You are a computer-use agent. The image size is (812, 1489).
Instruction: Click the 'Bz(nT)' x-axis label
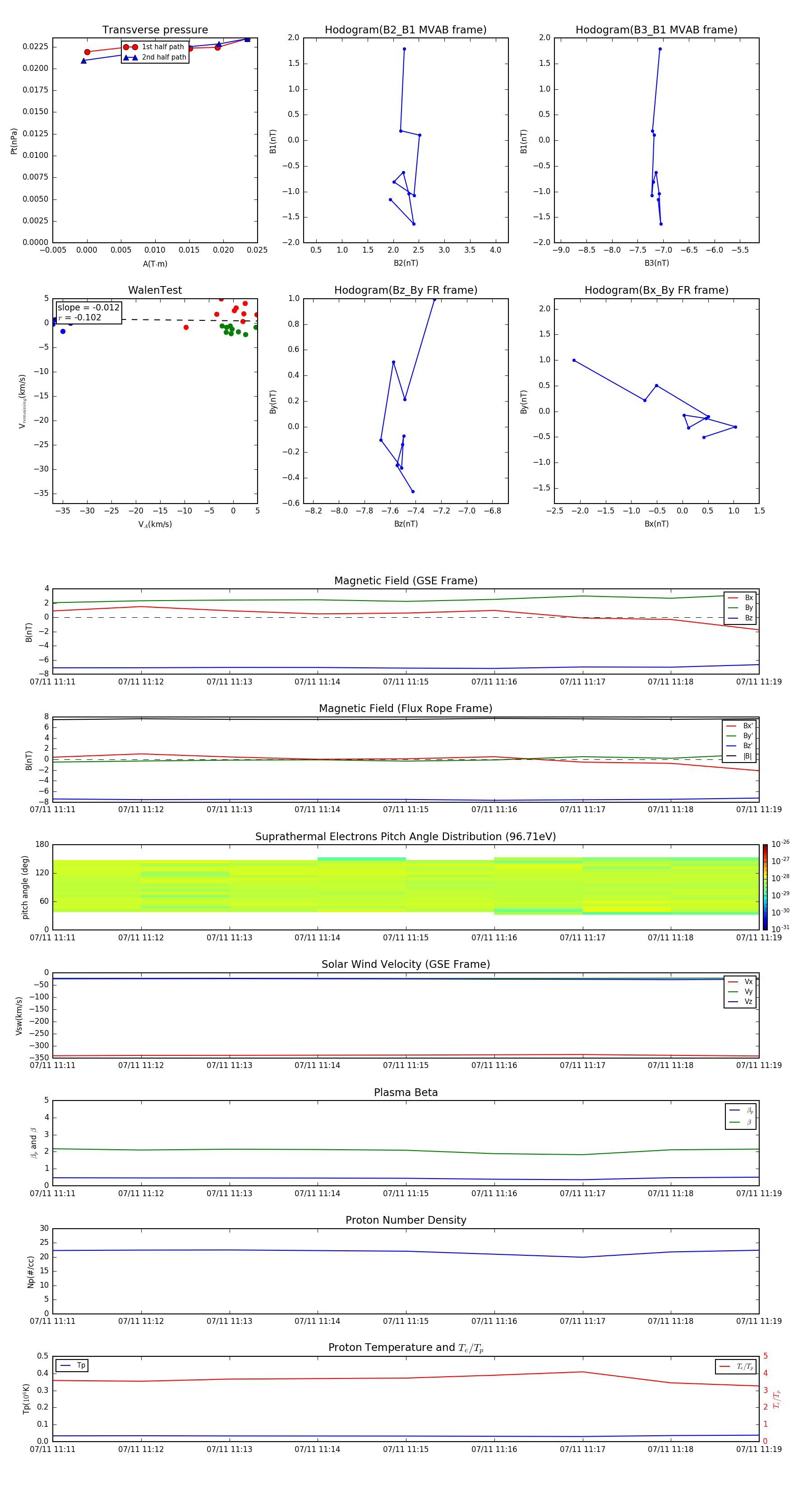(x=406, y=524)
